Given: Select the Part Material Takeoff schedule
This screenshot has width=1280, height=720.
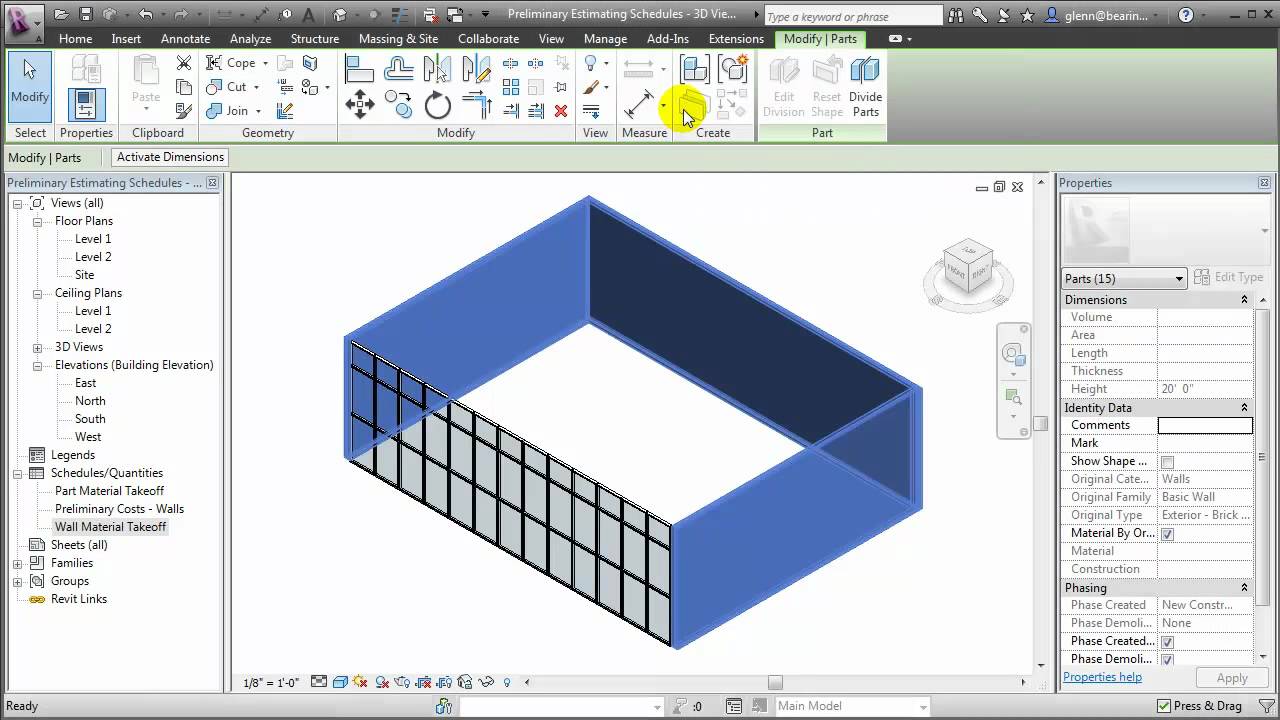Looking at the screenshot, I should (109, 491).
